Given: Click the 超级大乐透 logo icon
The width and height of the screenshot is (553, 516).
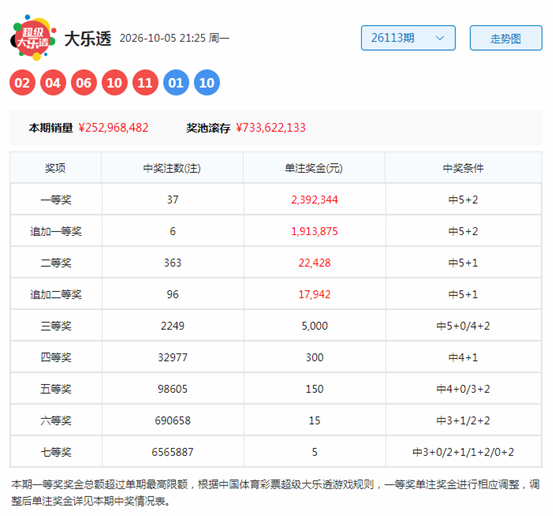Looking at the screenshot, I should 33,37.
